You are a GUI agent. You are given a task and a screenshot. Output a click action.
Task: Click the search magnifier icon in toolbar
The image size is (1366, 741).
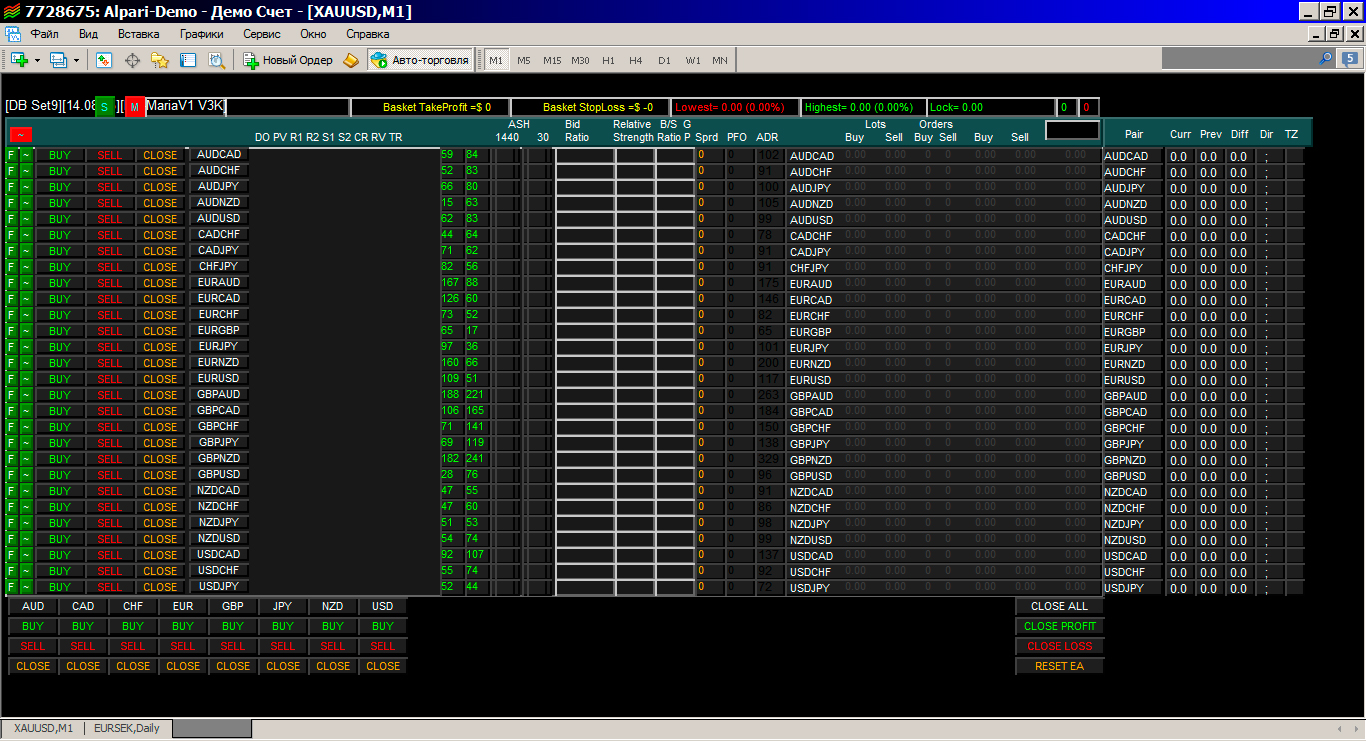(1326, 59)
